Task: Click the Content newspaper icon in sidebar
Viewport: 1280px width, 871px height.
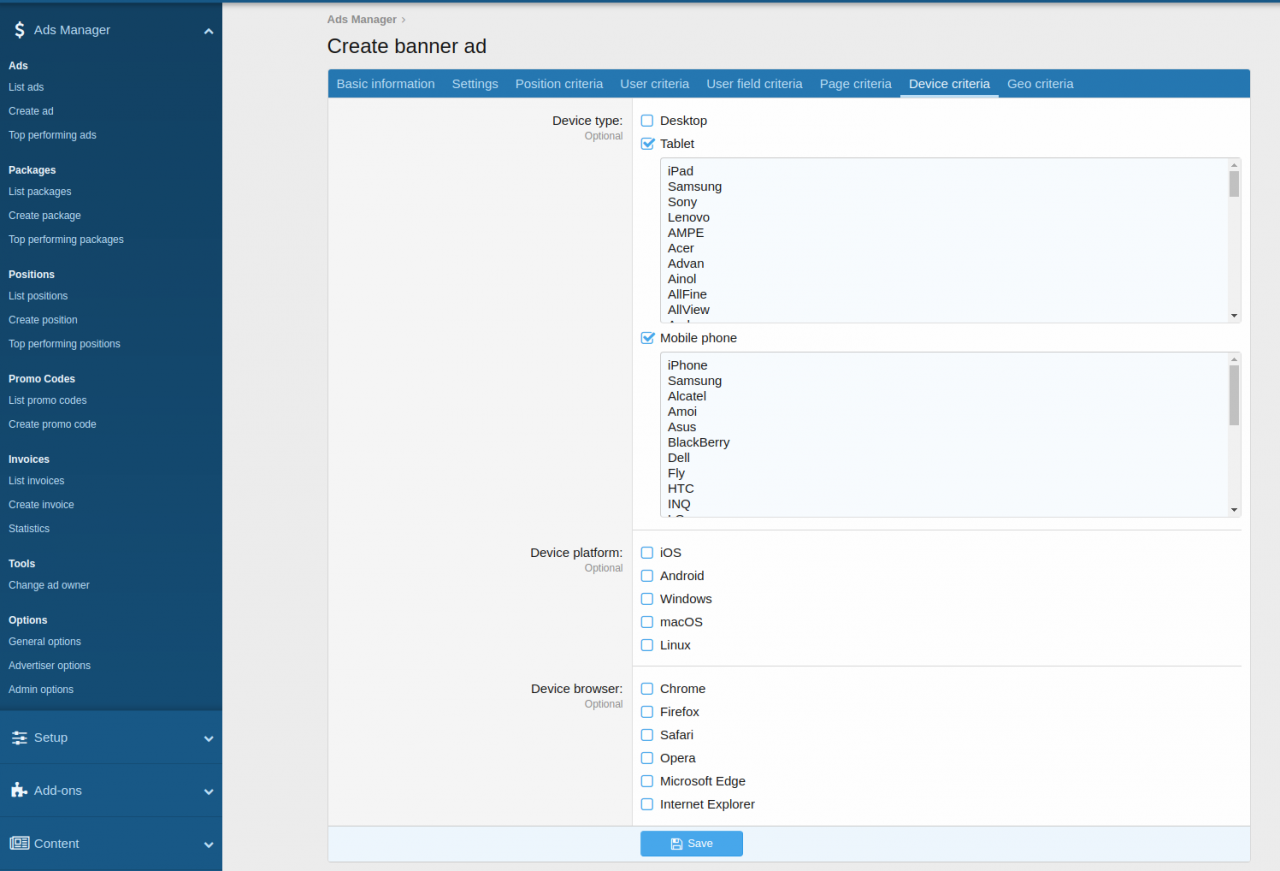Action: [19, 843]
